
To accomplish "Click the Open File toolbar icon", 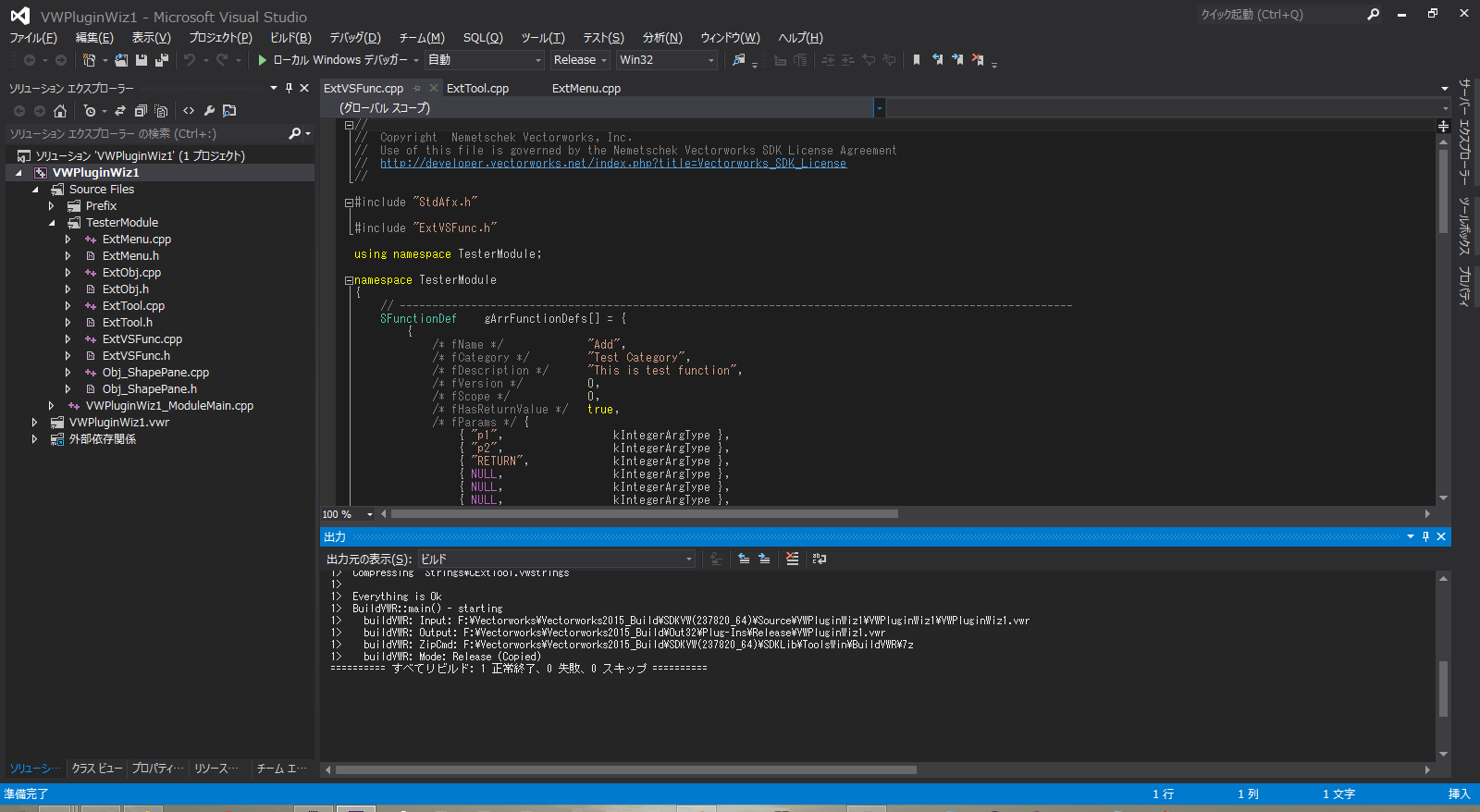I will [121, 60].
